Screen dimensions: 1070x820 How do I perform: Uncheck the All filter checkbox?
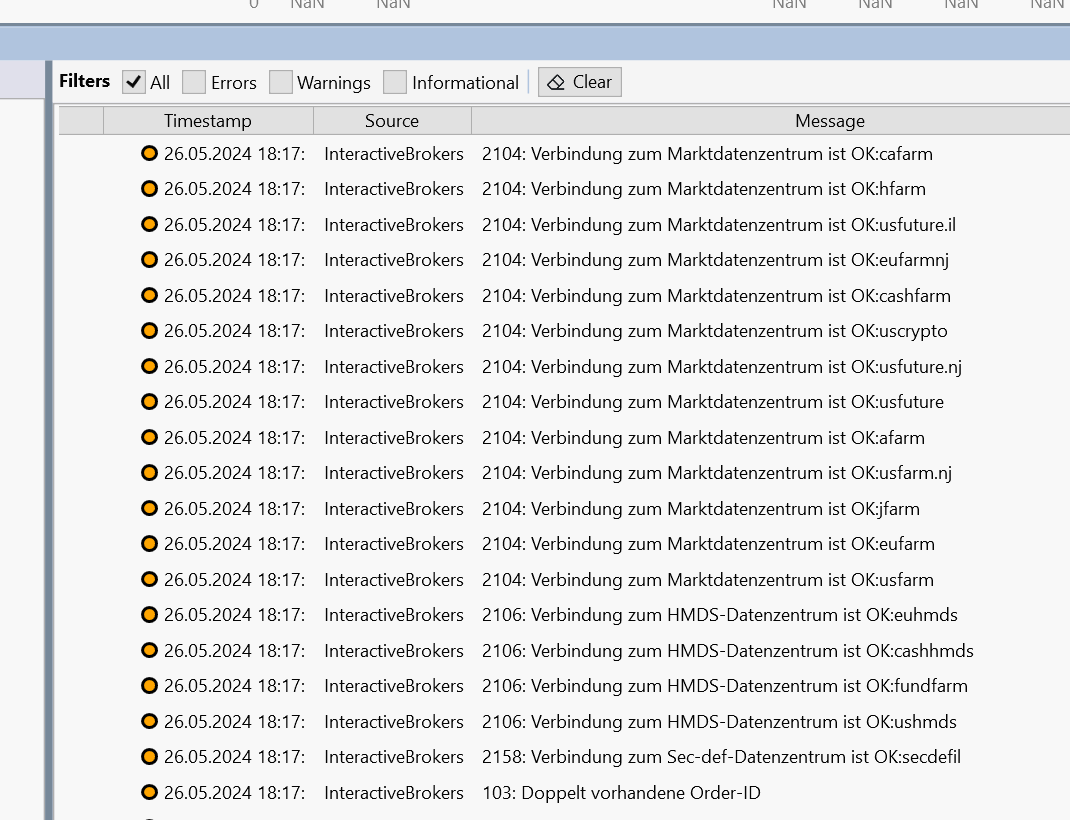[134, 82]
